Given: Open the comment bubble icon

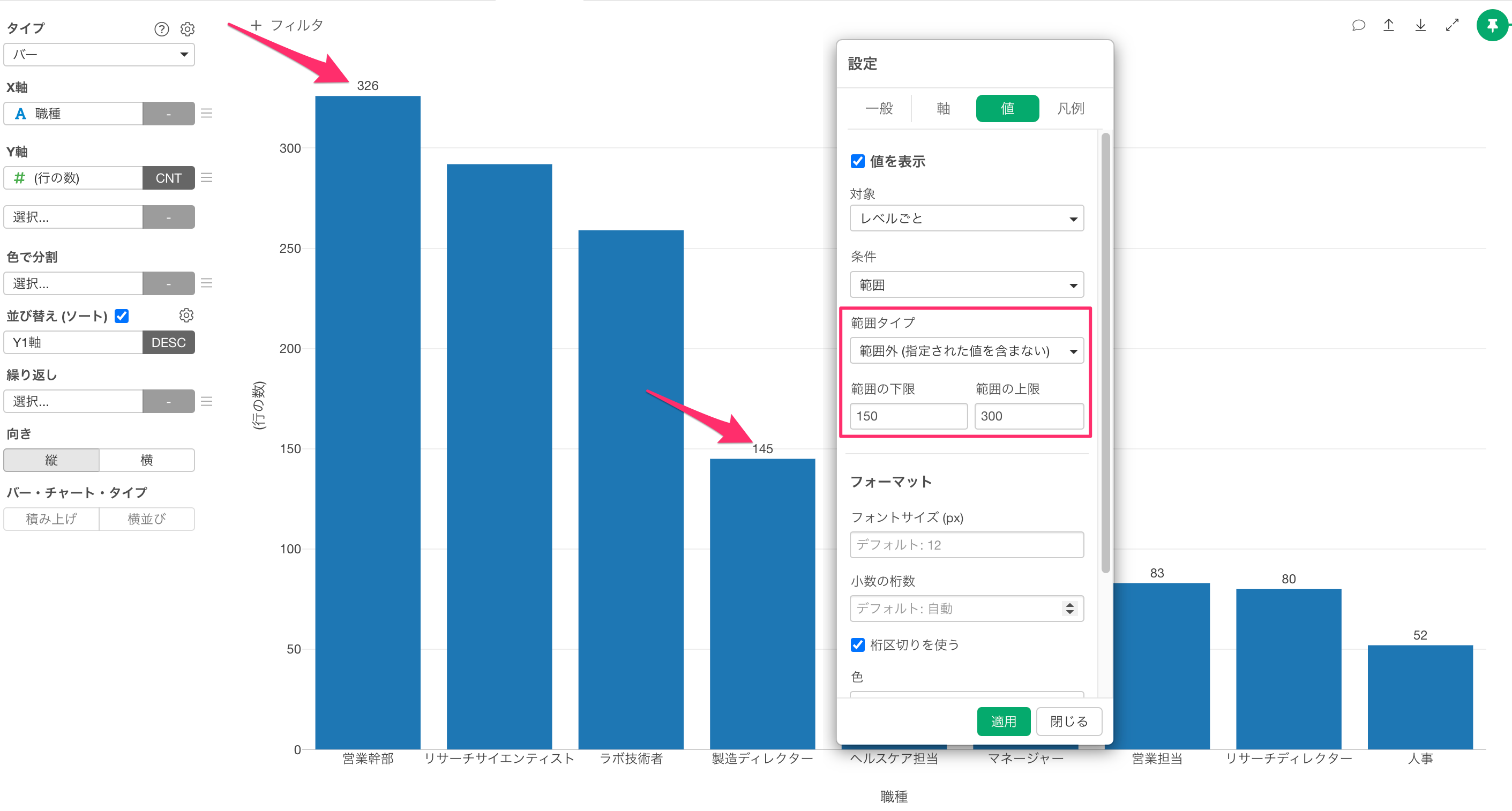Looking at the screenshot, I should [1358, 25].
